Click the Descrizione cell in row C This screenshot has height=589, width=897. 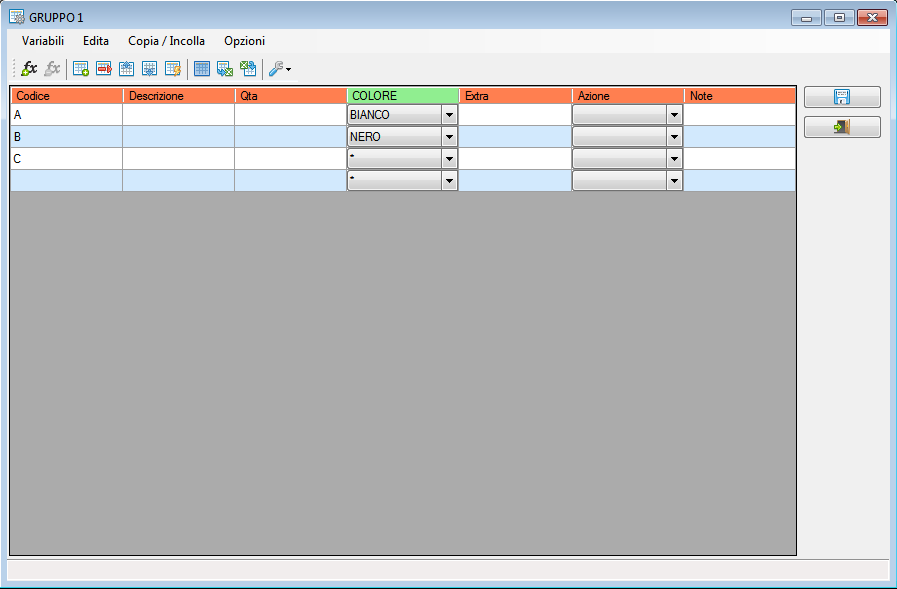pos(179,158)
